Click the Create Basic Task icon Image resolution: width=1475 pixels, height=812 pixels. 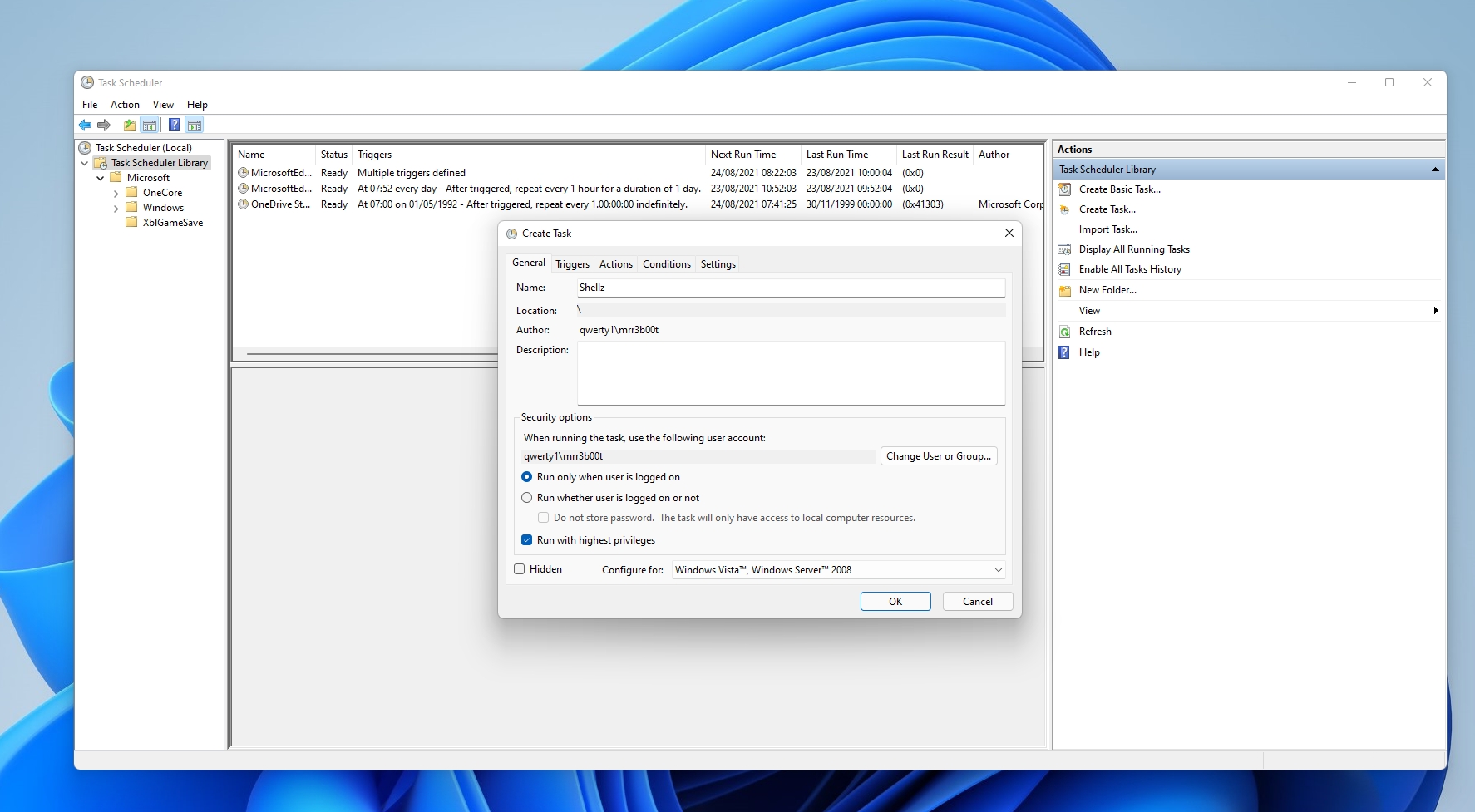pos(1064,189)
